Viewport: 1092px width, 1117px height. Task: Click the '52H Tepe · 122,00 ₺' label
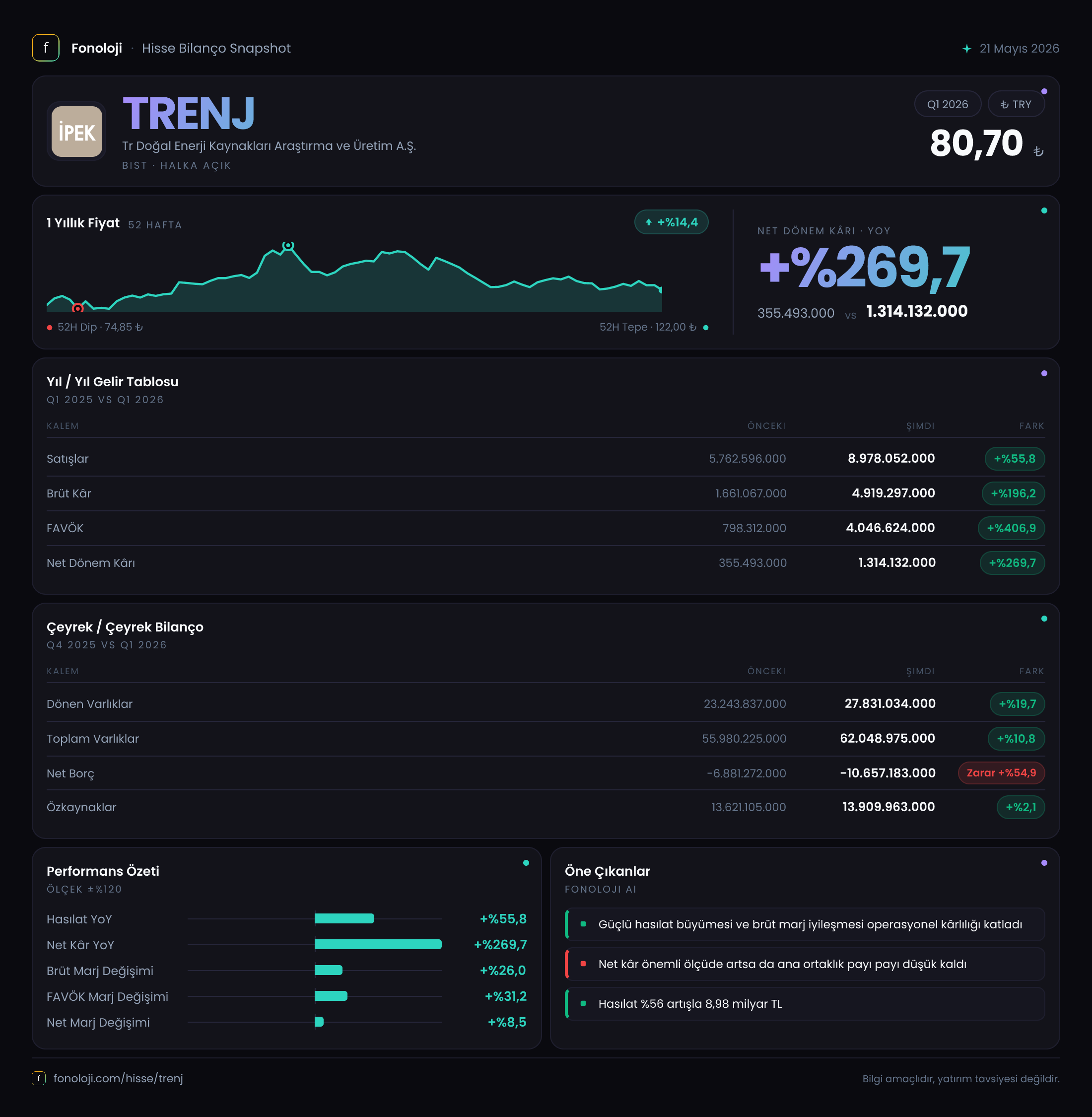[648, 327]
